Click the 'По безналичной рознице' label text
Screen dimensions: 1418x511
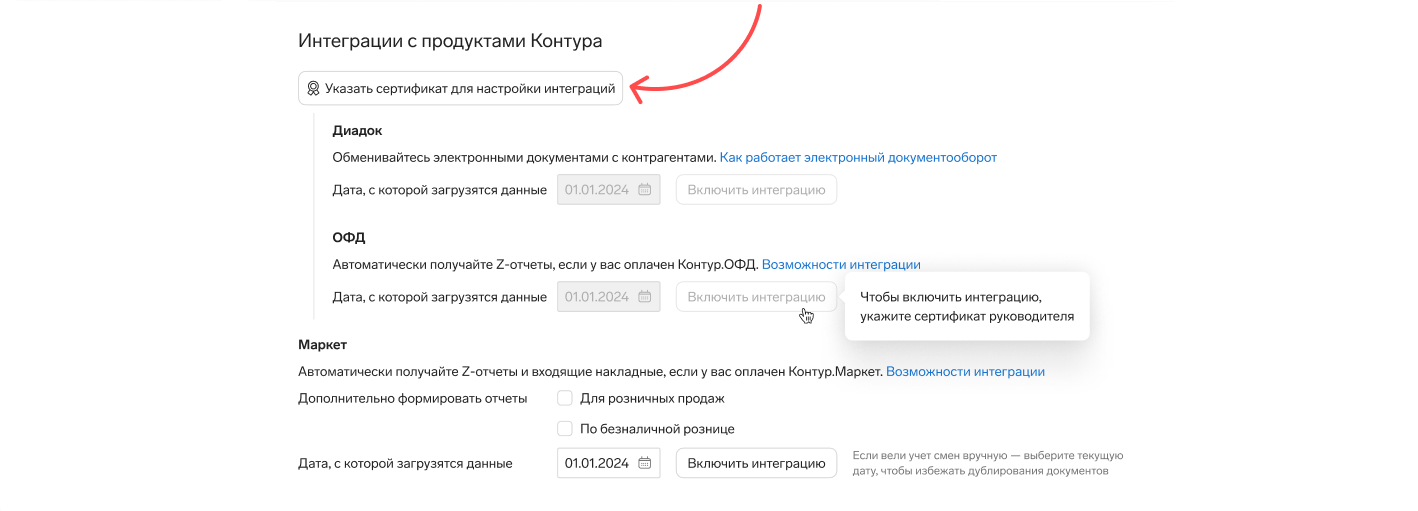pos(657,429)
